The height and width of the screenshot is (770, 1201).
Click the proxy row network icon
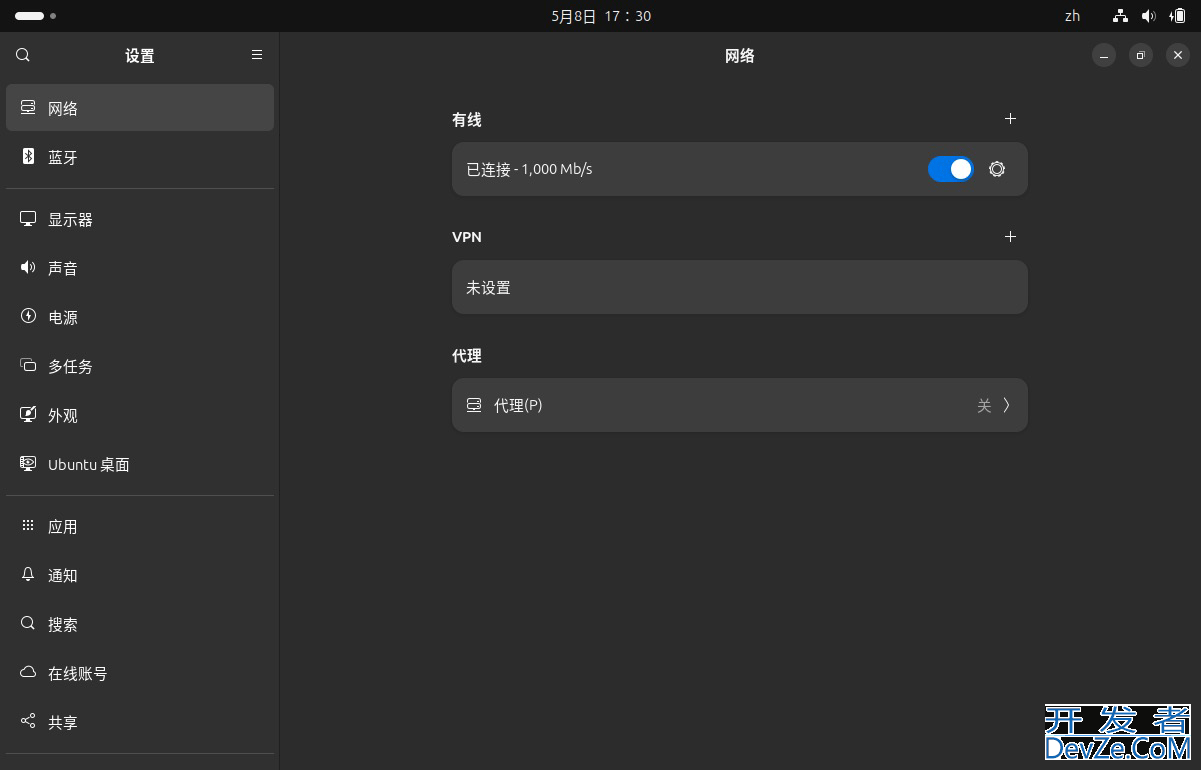(474, 405)
